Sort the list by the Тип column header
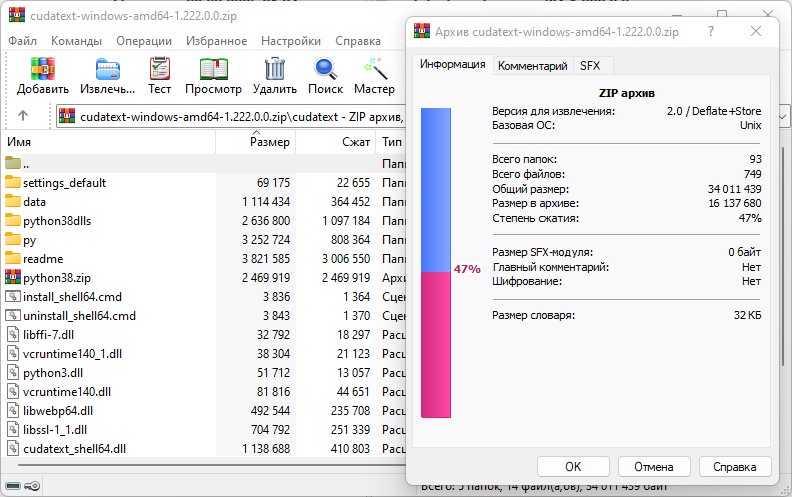Viewport: 792px width, 497px height. point(391,142)
